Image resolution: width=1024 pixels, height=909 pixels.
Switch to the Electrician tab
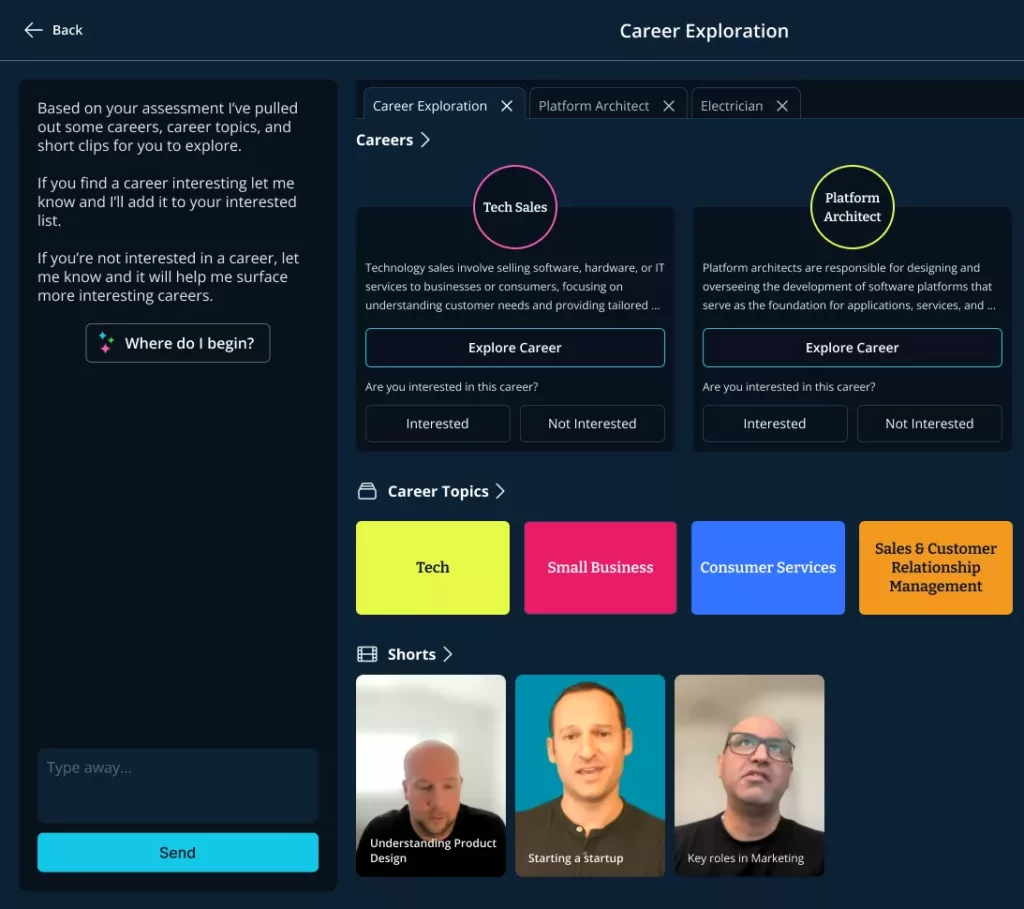[x=732, y=104]
